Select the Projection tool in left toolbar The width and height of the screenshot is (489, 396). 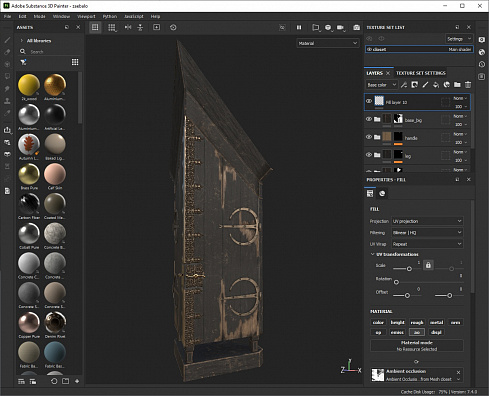[x=7, y=64]
